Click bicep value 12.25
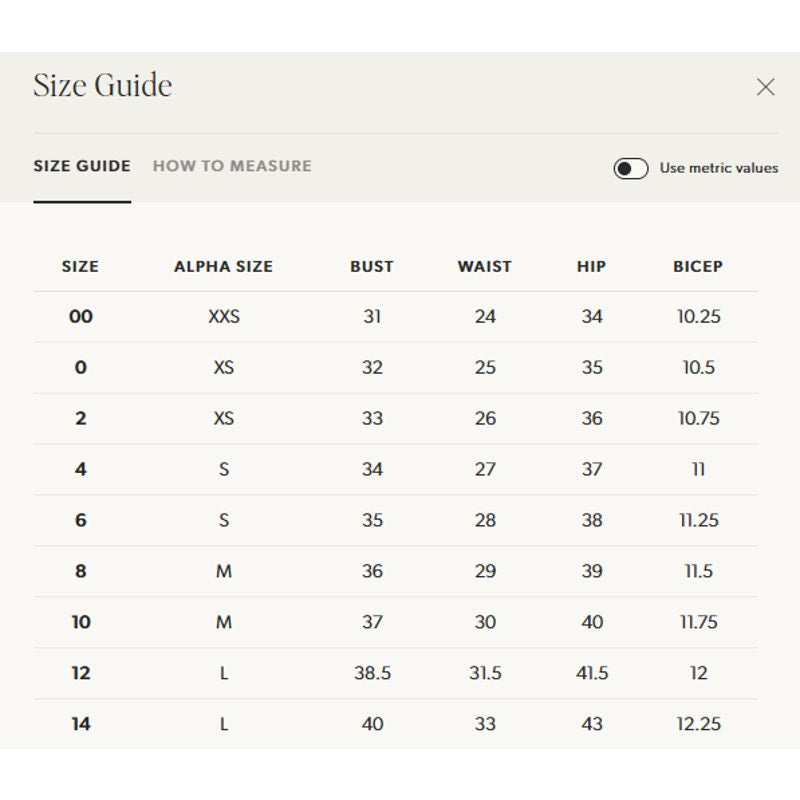 click(x=698, y=724)
